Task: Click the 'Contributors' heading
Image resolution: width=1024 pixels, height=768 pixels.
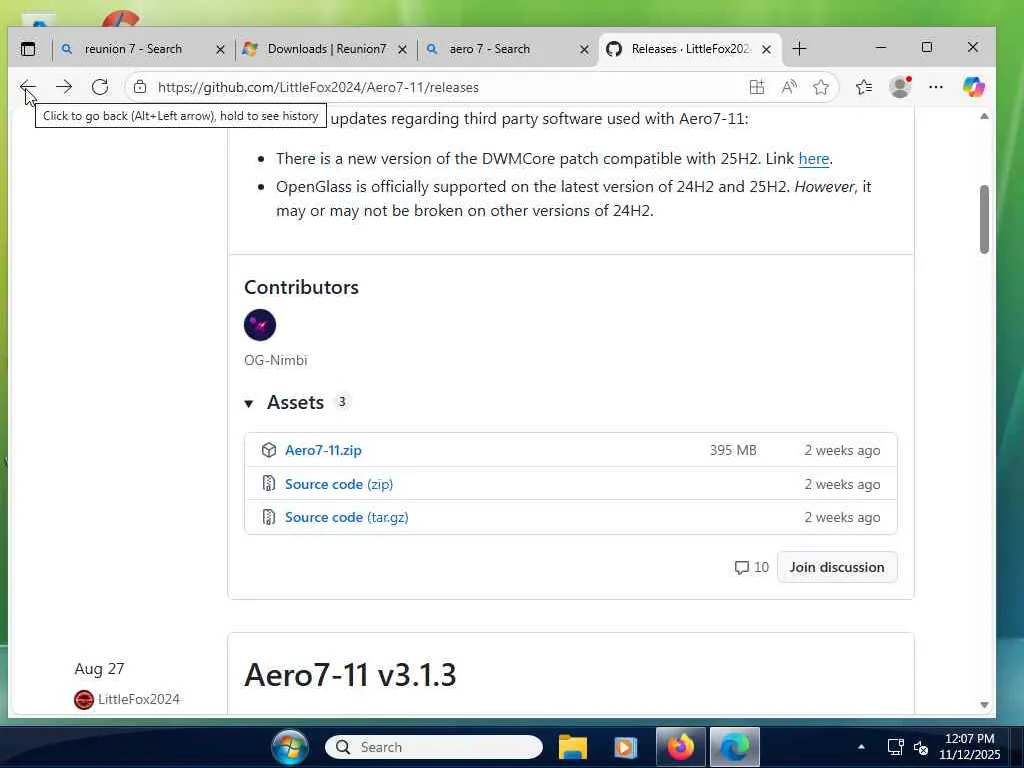Action: 301,287
